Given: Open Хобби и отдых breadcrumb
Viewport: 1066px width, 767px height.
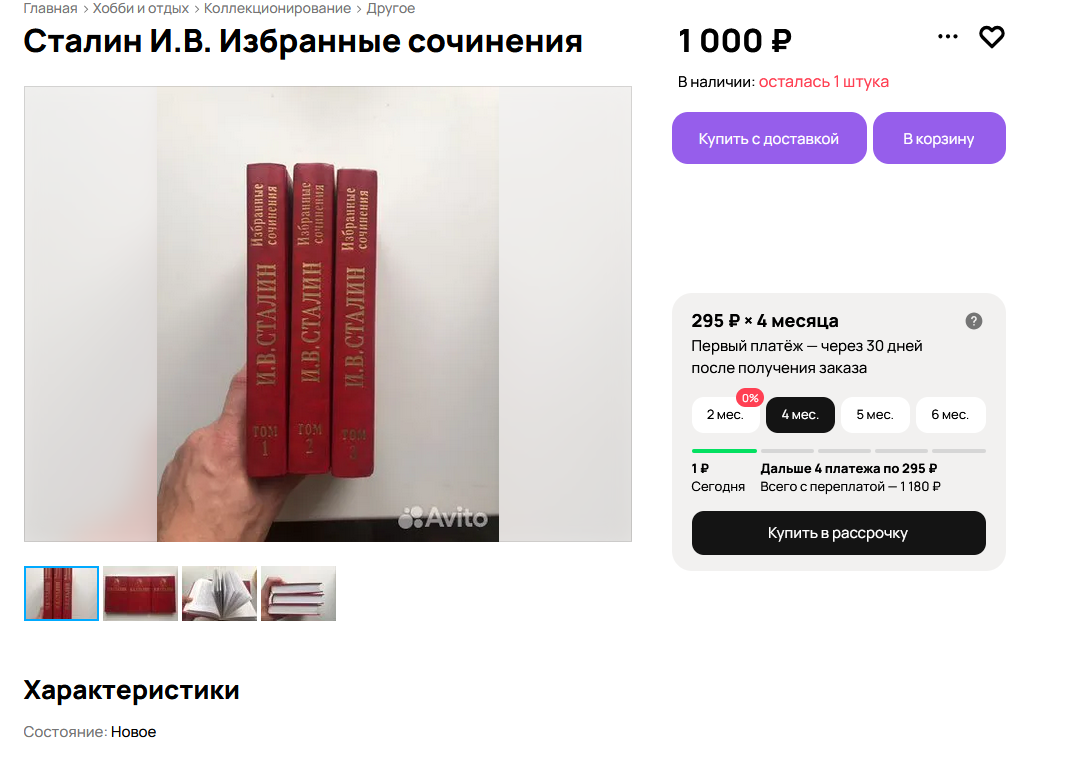Looking at the screenshot, I should pyautogui.click(x=141, y=9).
